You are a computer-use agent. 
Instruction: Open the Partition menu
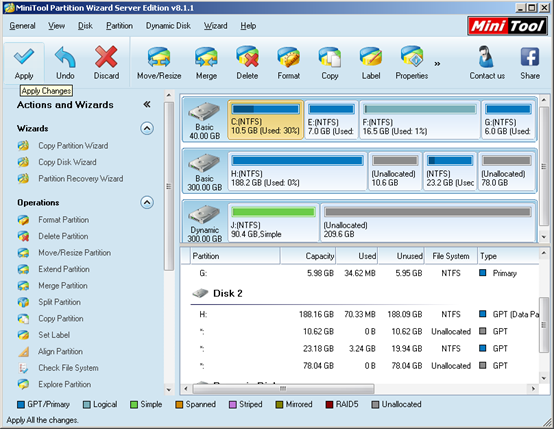coord(119,26)
